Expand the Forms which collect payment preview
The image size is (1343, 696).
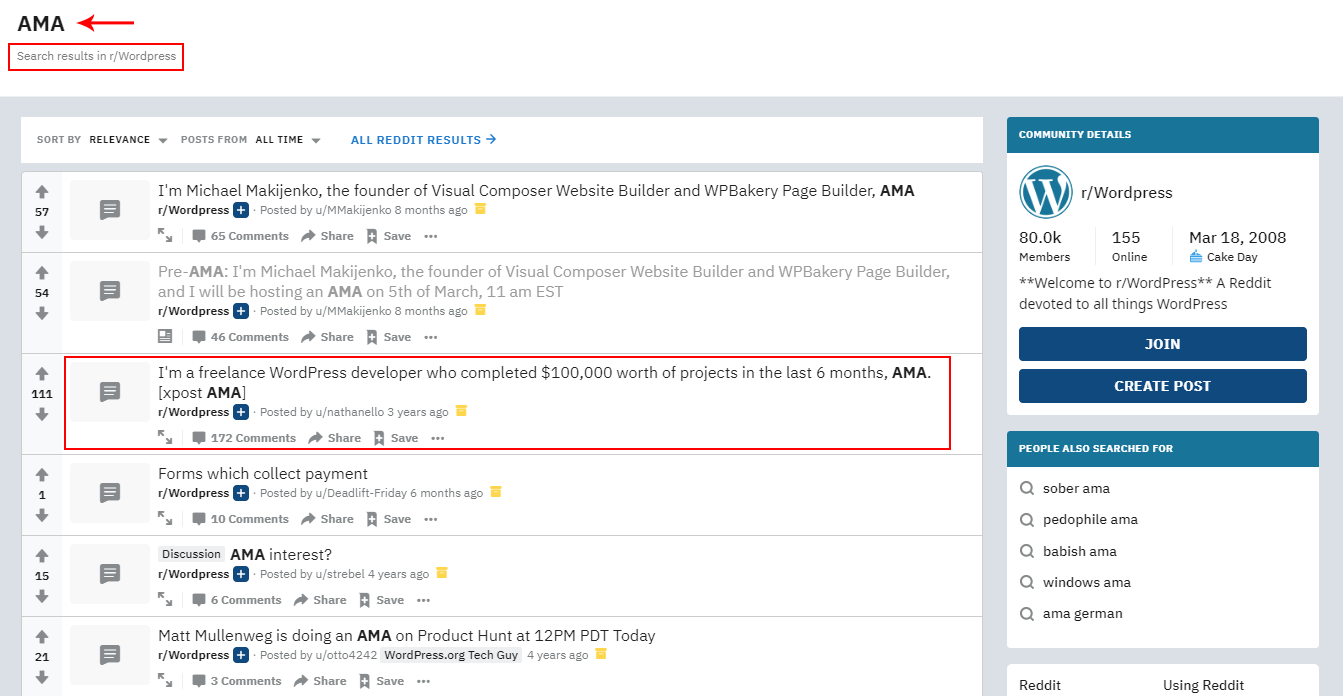pos(165,519)
